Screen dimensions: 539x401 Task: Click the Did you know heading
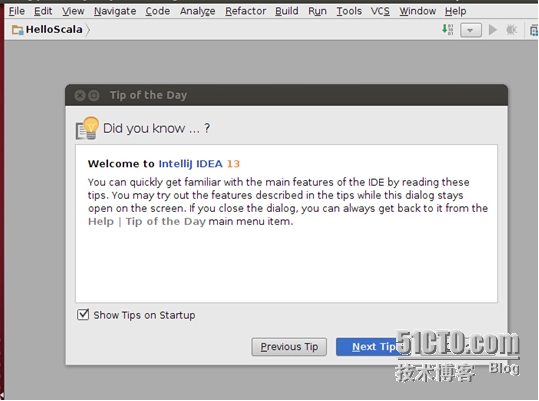(156, 128)
